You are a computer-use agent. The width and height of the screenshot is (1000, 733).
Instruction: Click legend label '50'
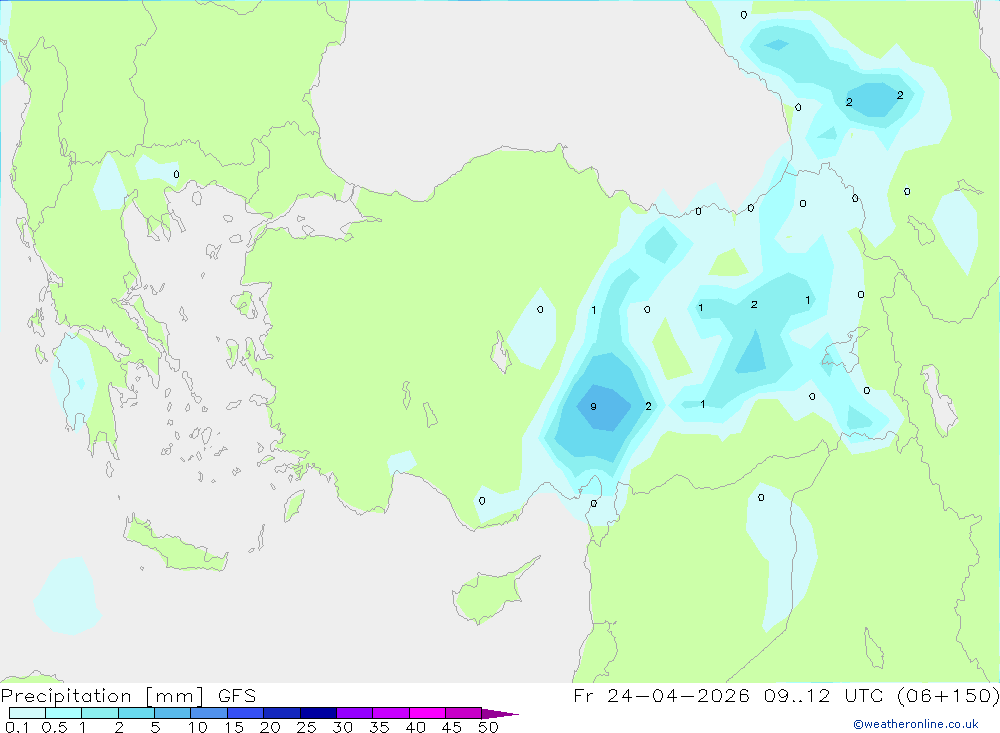[489, 727]
